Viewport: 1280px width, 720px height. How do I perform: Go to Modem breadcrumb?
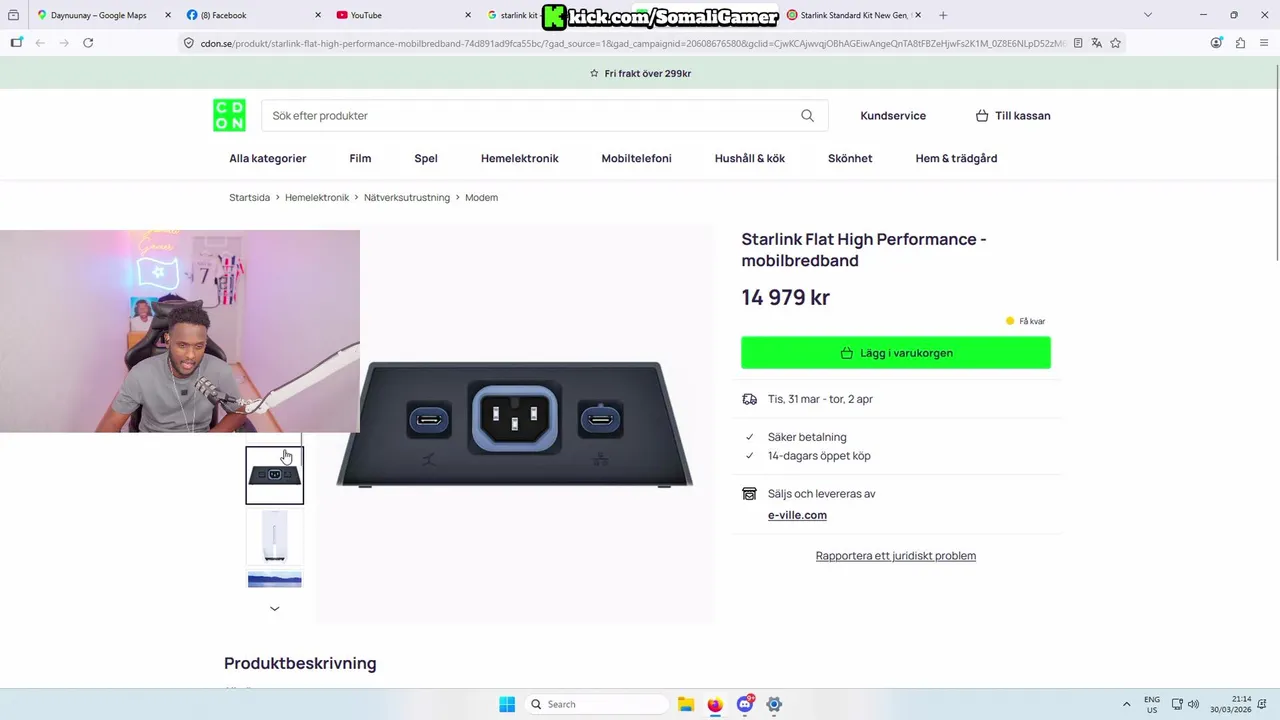pos(481,198)
